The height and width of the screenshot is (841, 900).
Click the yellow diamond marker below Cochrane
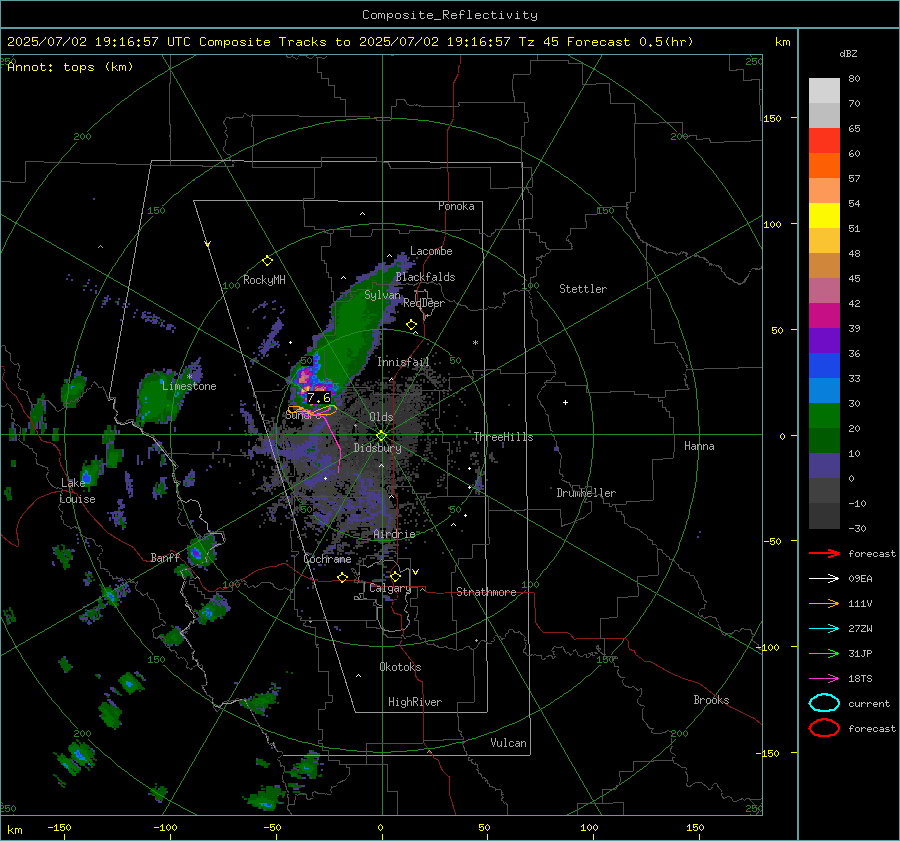(343, 578)
